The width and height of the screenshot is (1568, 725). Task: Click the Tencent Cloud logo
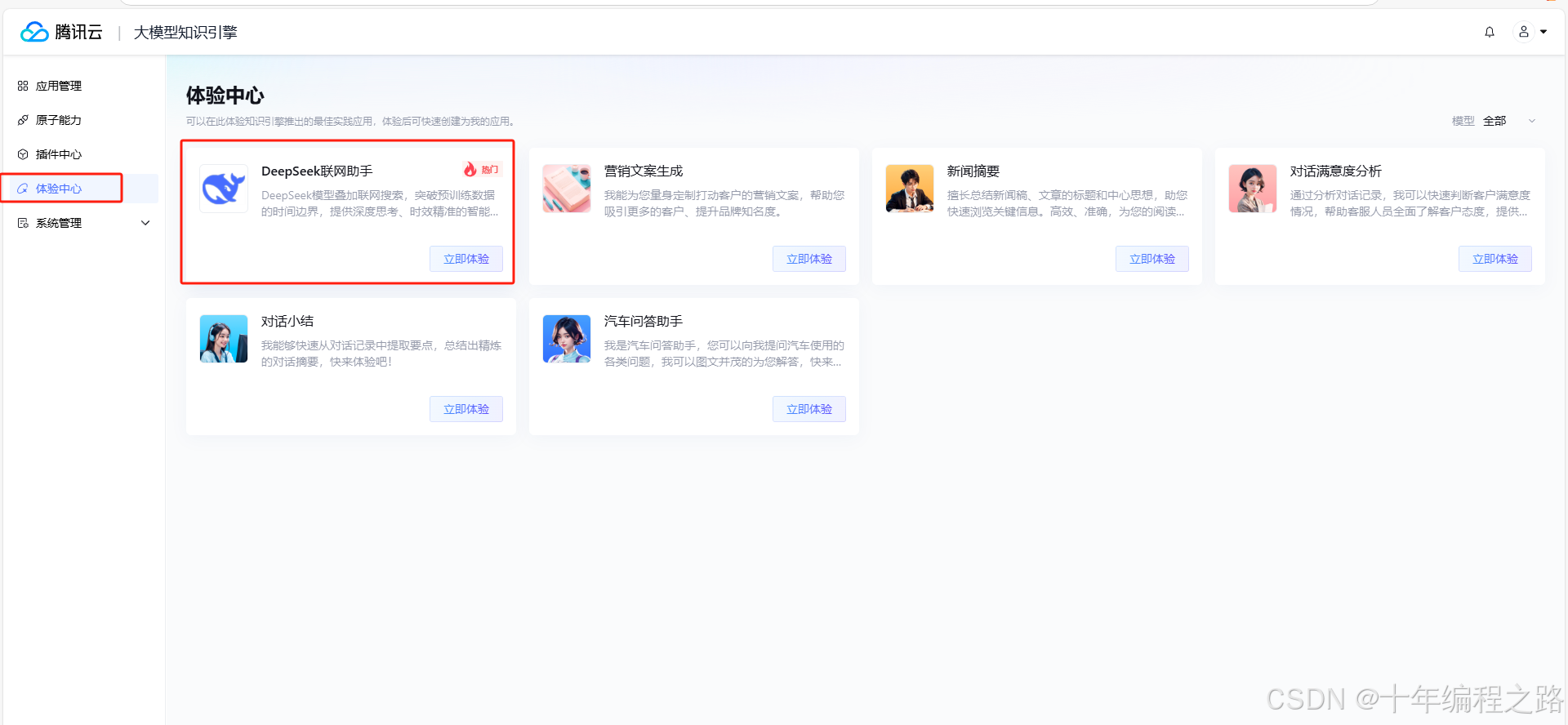[x=61, y=32]
